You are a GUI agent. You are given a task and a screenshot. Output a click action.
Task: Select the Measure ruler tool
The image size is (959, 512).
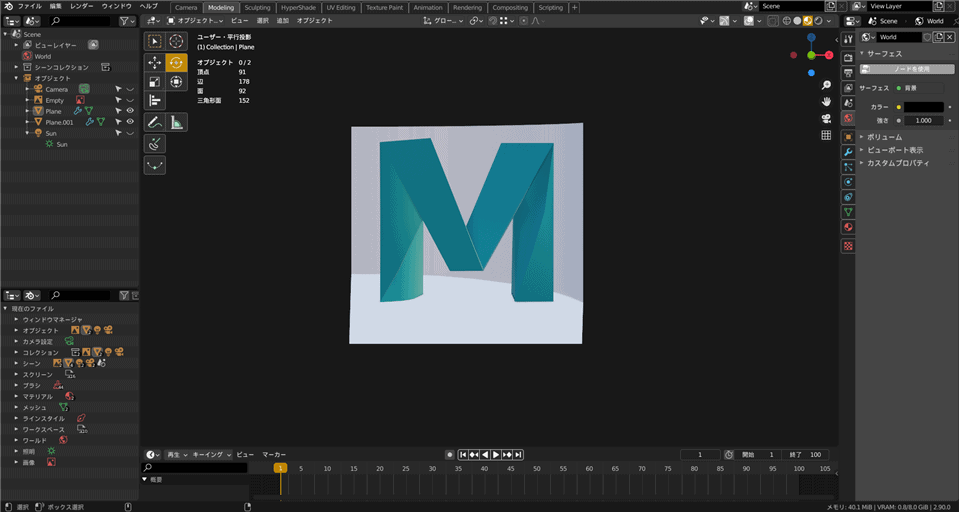tap(176, 122)
